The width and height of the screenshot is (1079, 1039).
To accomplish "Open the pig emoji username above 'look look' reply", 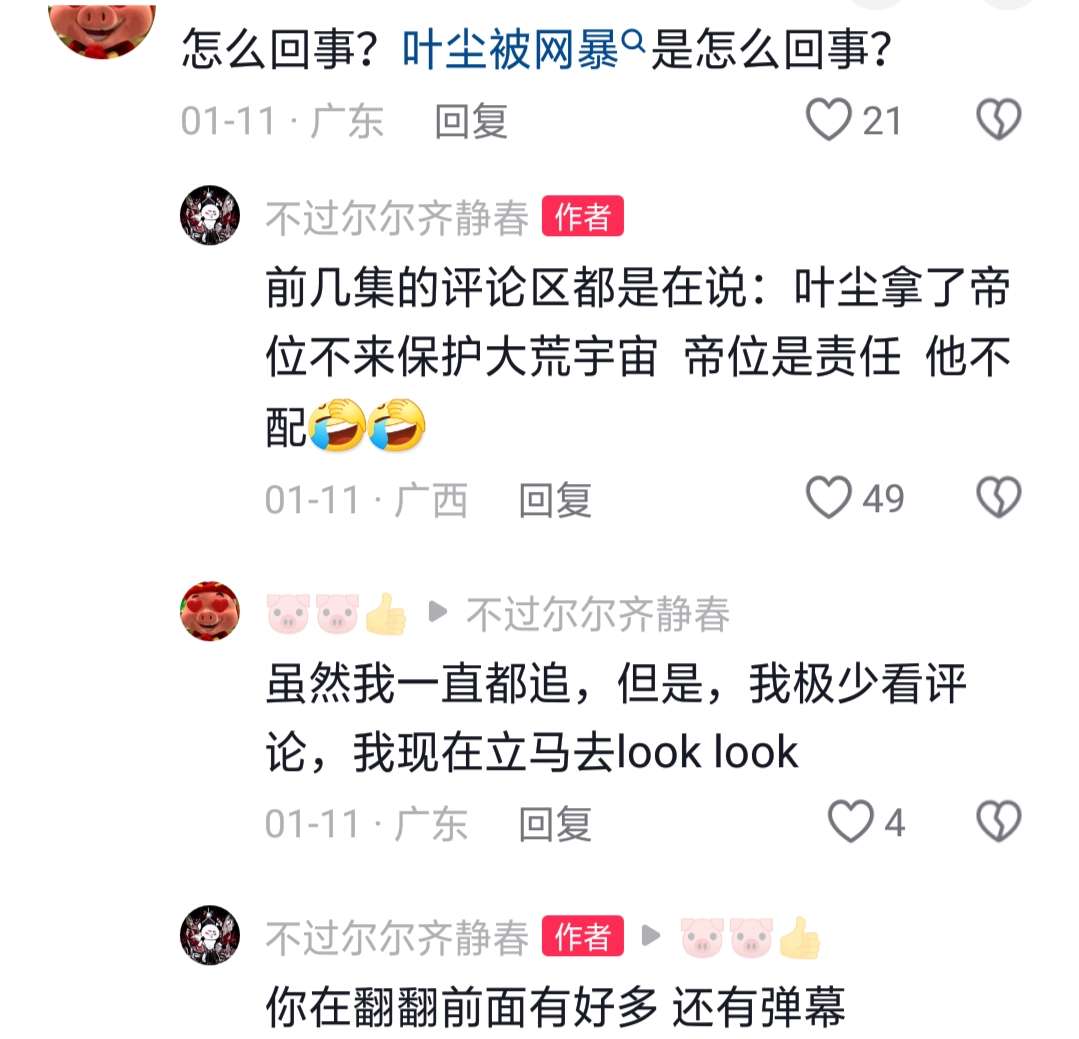I will pos(336,612).
